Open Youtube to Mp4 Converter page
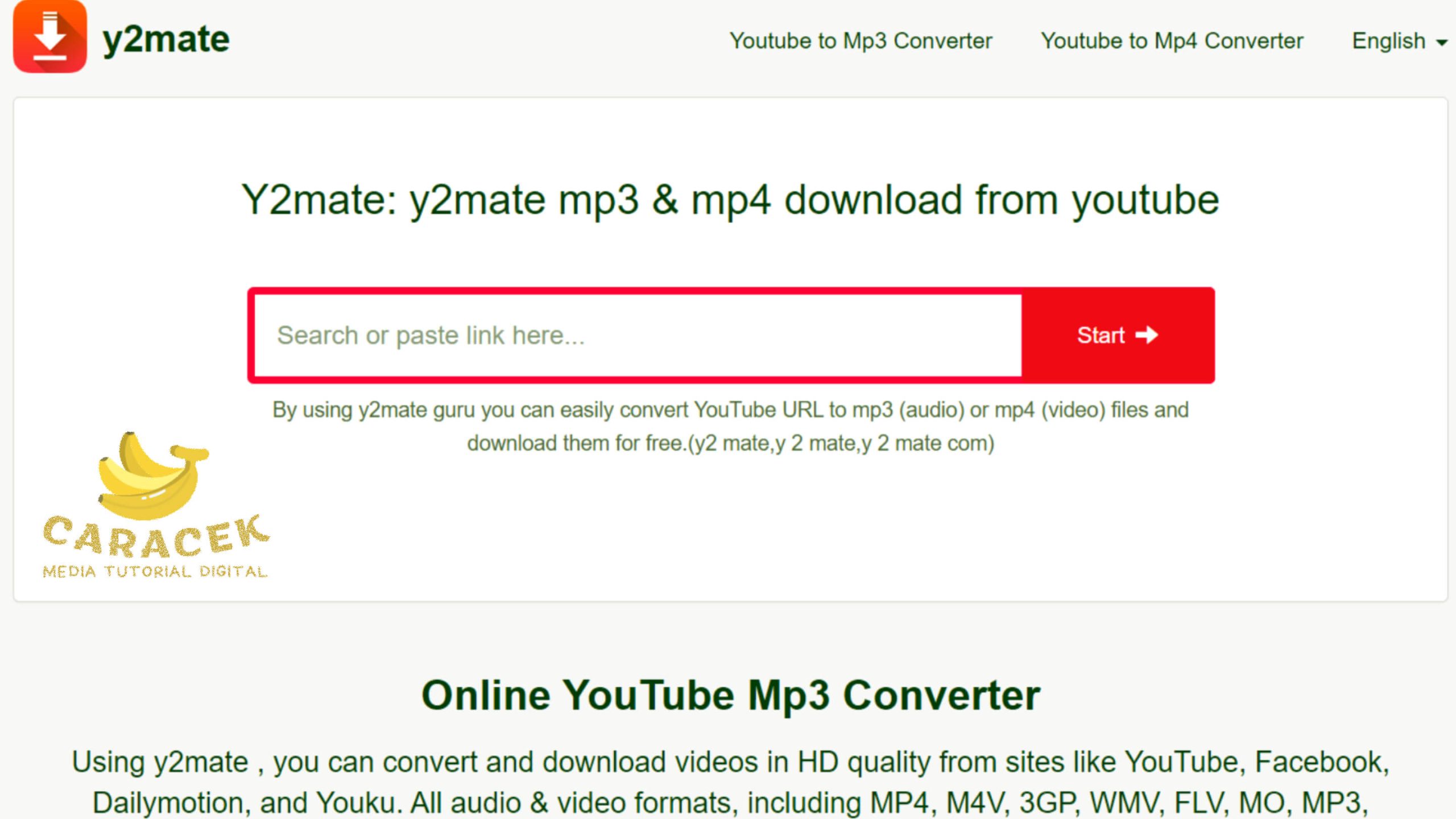Viewport: 1456px width, 819px height. coord(1172,41)
